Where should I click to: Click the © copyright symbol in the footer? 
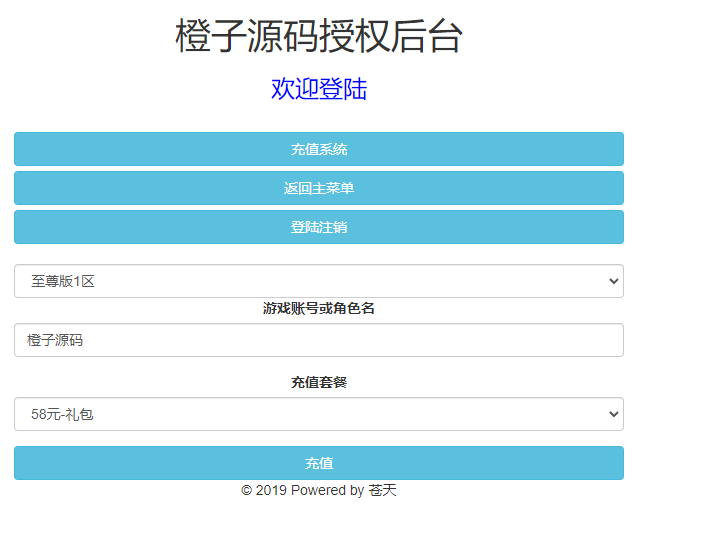(246, 491)
